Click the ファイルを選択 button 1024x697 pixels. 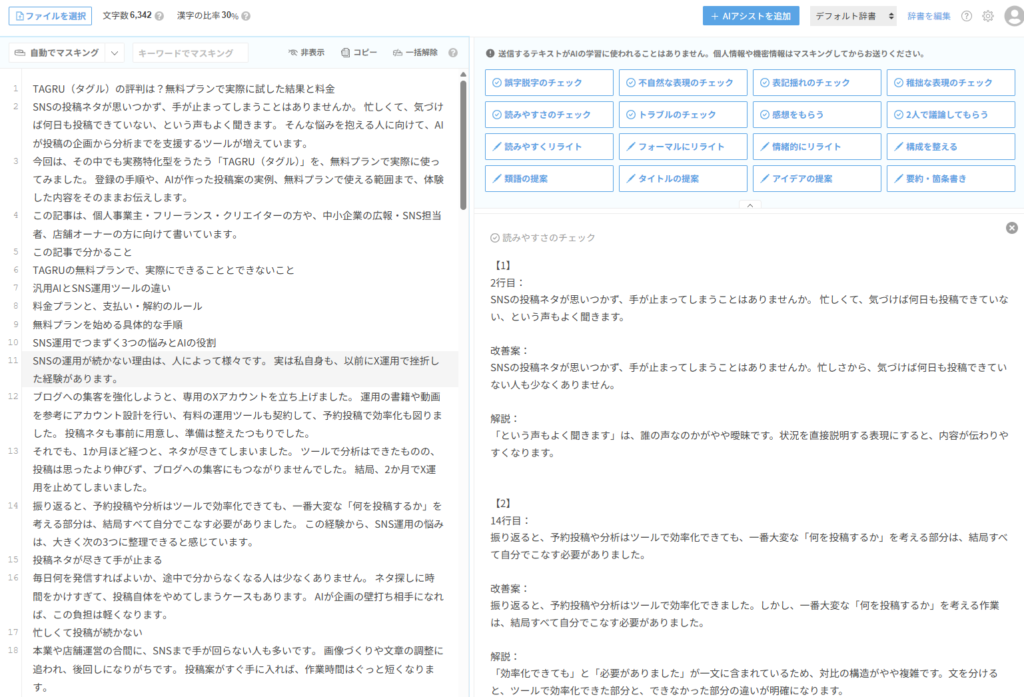[x=50, y=16]
